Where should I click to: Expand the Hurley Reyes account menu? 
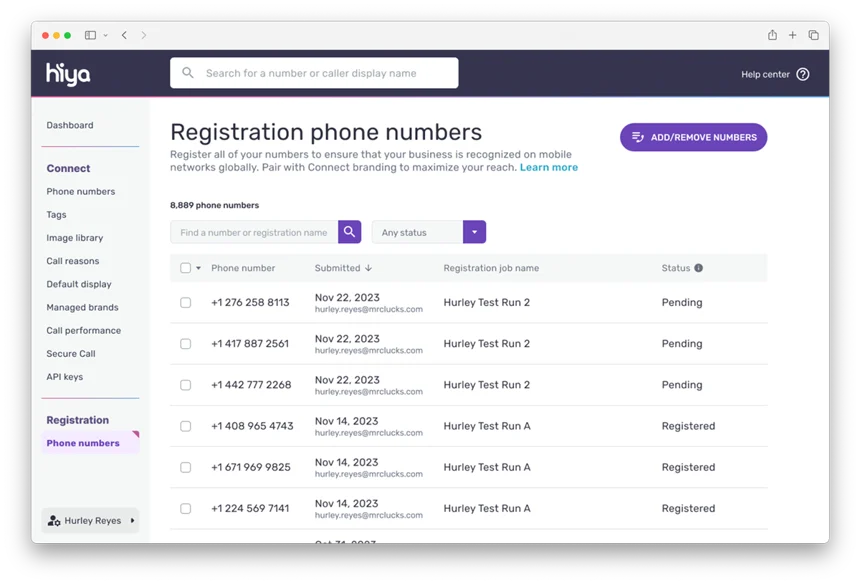[131, 520]
